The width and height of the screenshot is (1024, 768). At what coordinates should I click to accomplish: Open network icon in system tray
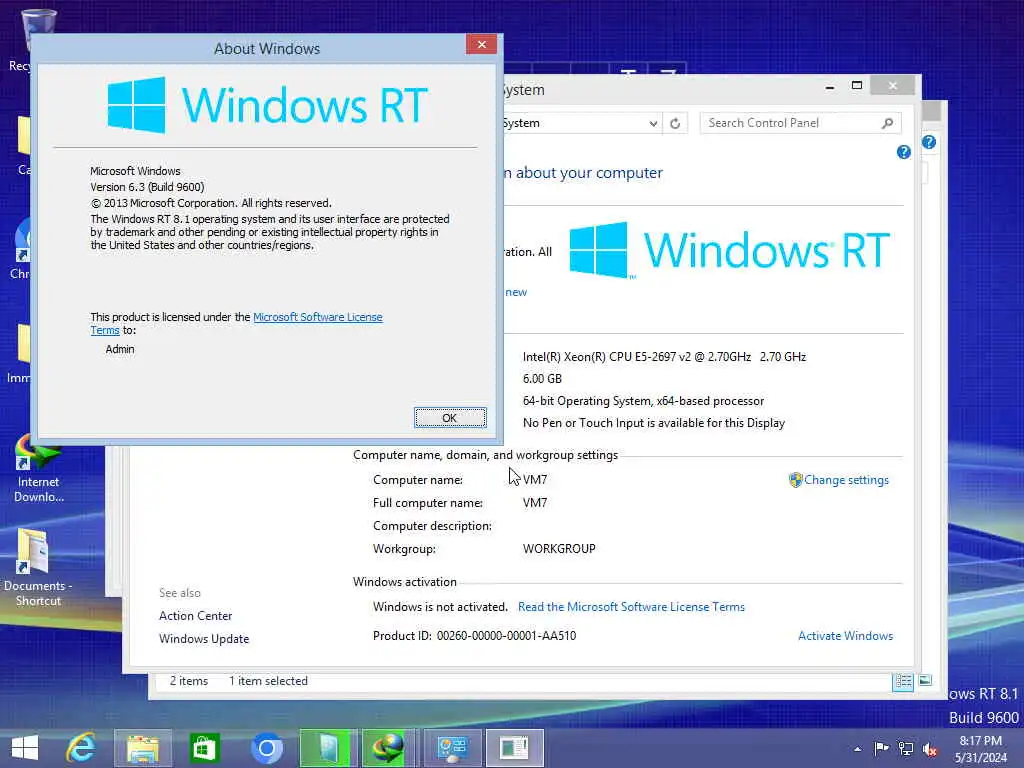pos(906,748)
